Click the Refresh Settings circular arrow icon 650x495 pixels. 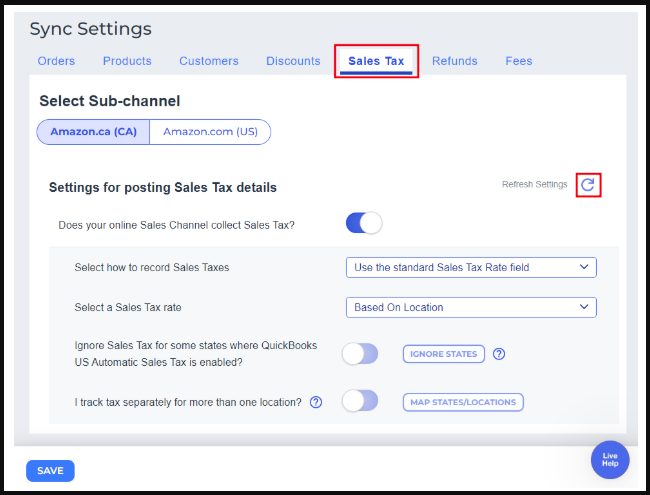588,185
